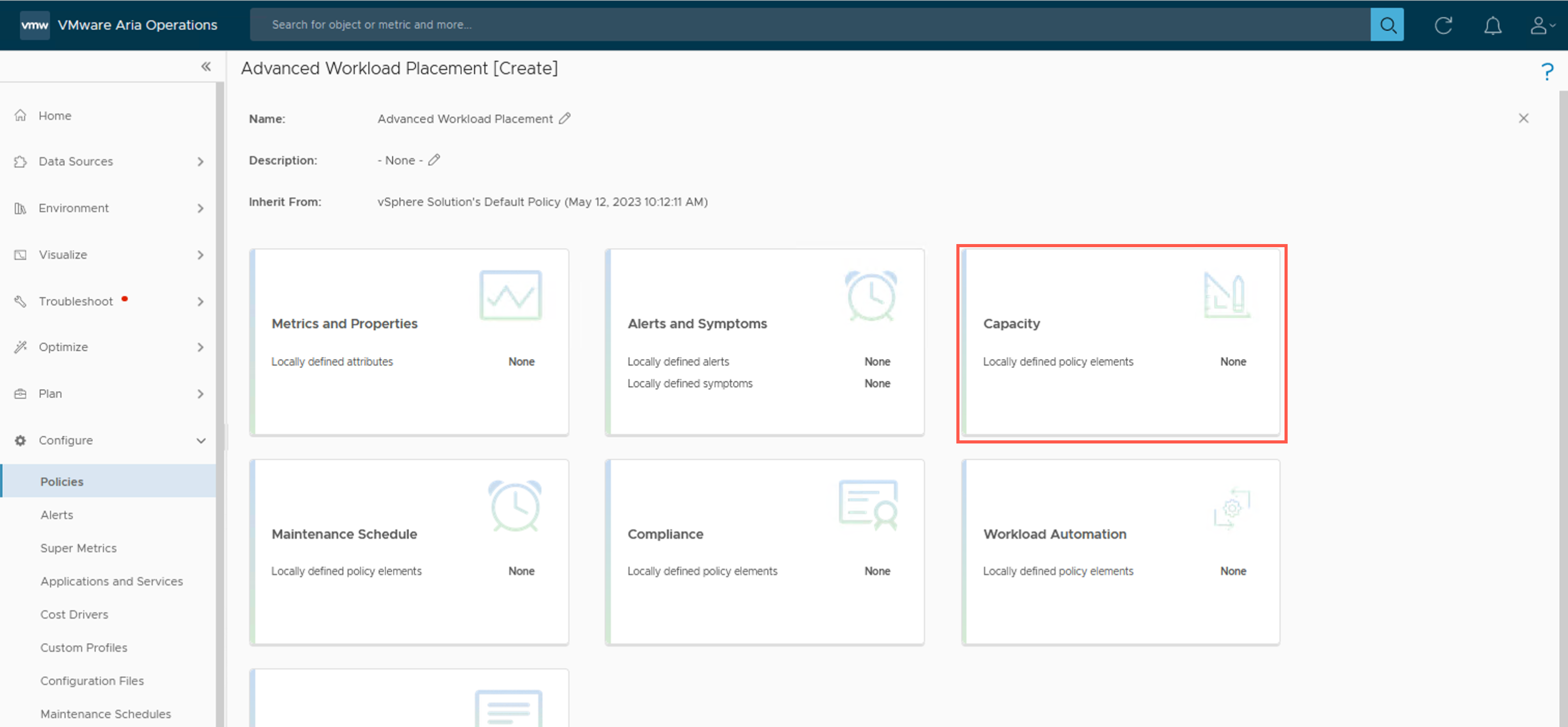Click the VMware Aria Operations logo
Screen dimensions: 1568x727
[x=35, y=25]
